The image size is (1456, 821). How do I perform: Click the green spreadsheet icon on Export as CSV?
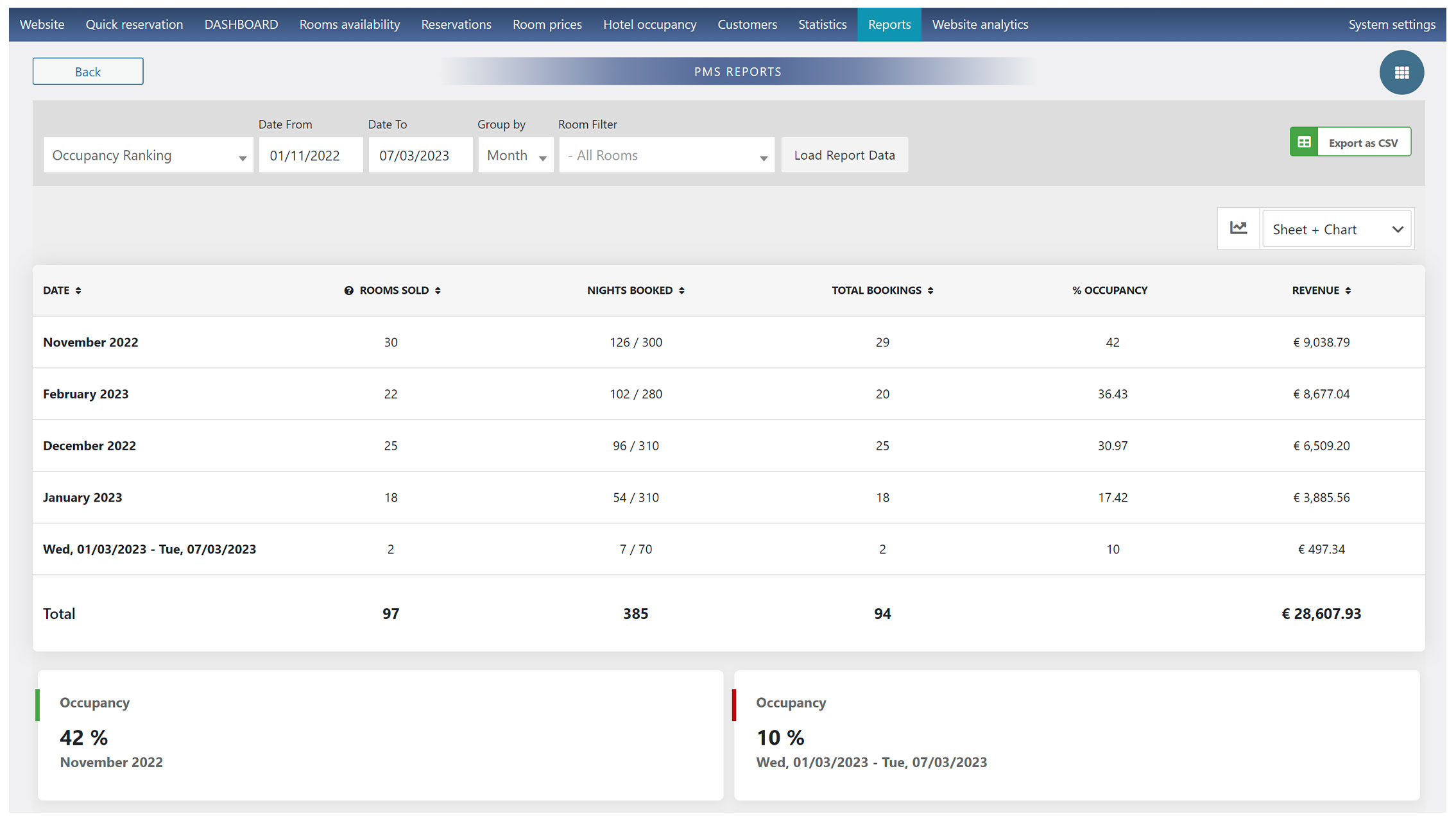point(1304,142)
